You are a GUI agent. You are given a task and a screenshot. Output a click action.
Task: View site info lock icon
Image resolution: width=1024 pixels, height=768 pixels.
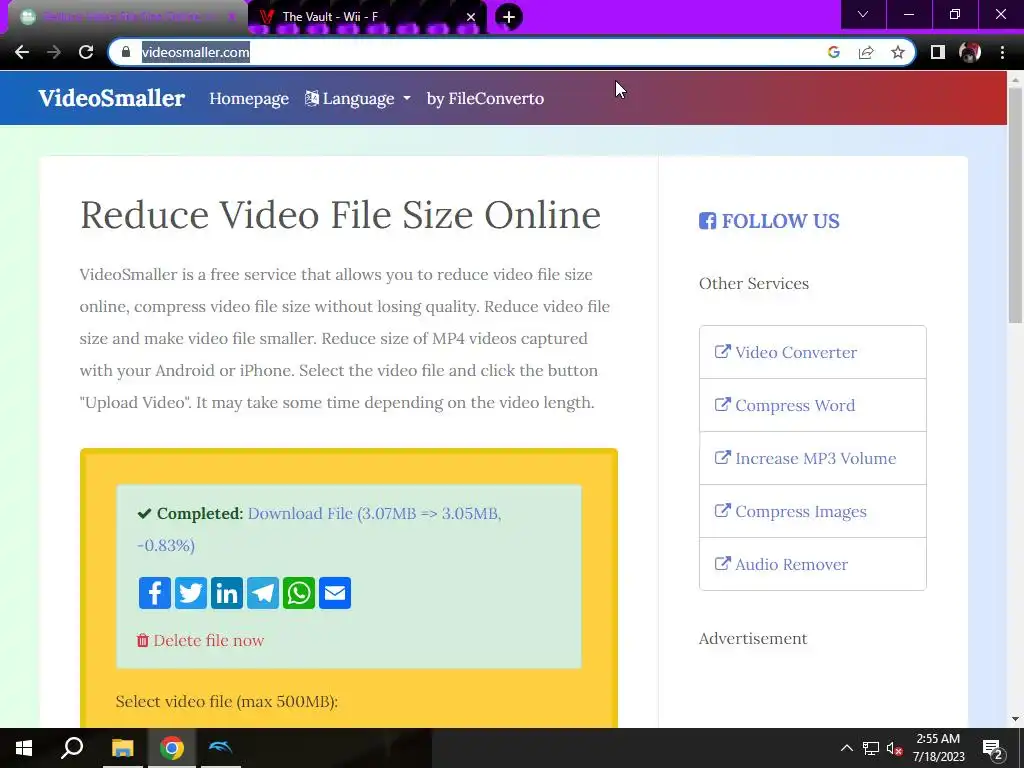coord(126,52)
